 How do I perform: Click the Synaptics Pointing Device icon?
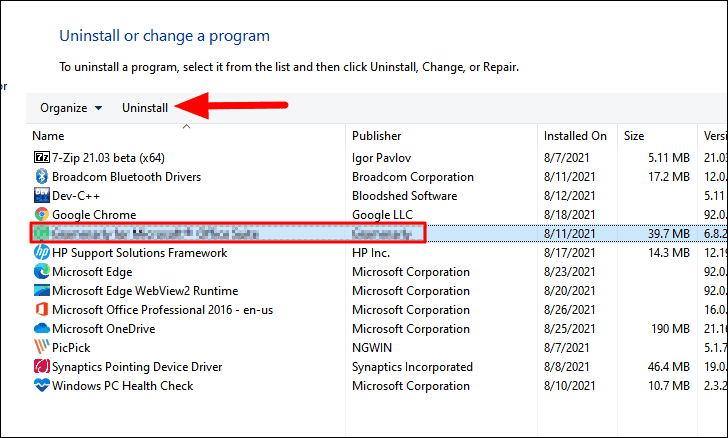(42, 366)
